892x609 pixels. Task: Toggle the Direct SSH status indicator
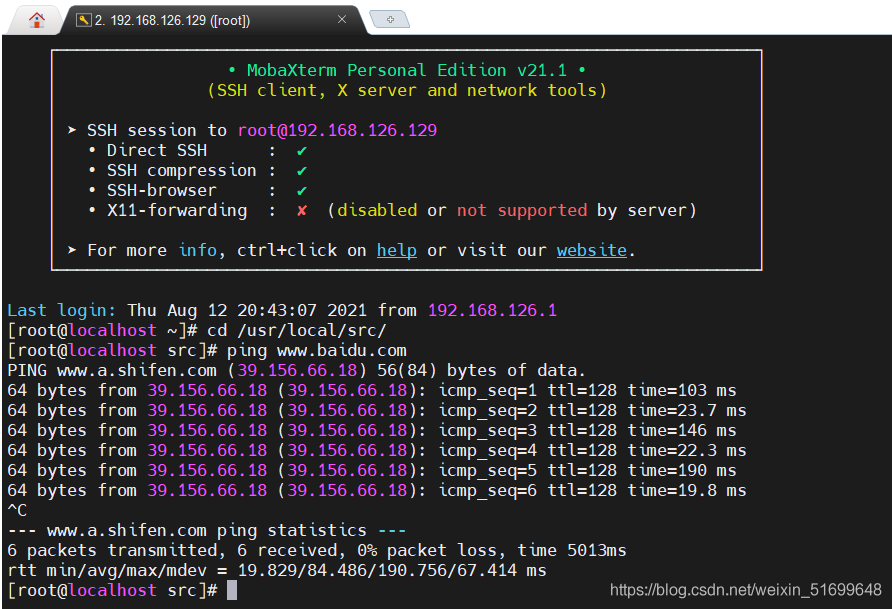pyautogui.click(x=304, y=150)
